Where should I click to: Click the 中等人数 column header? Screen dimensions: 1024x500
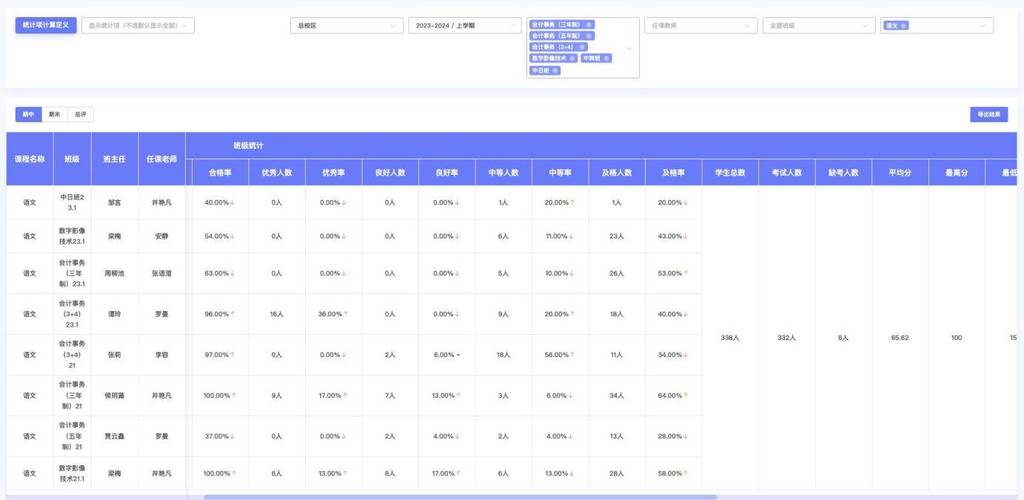(x=504, y=173)
